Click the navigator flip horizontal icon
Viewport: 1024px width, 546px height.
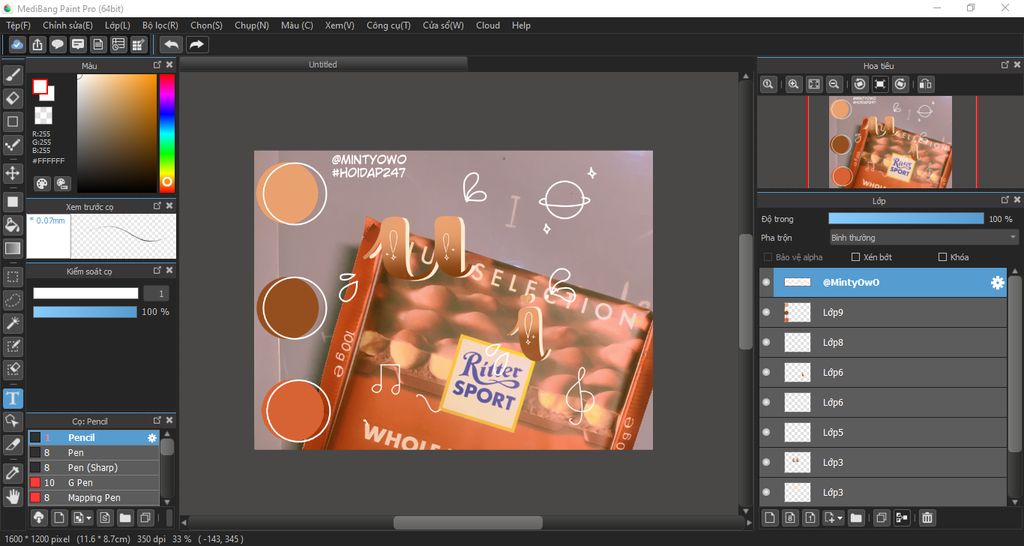point(925,84)
